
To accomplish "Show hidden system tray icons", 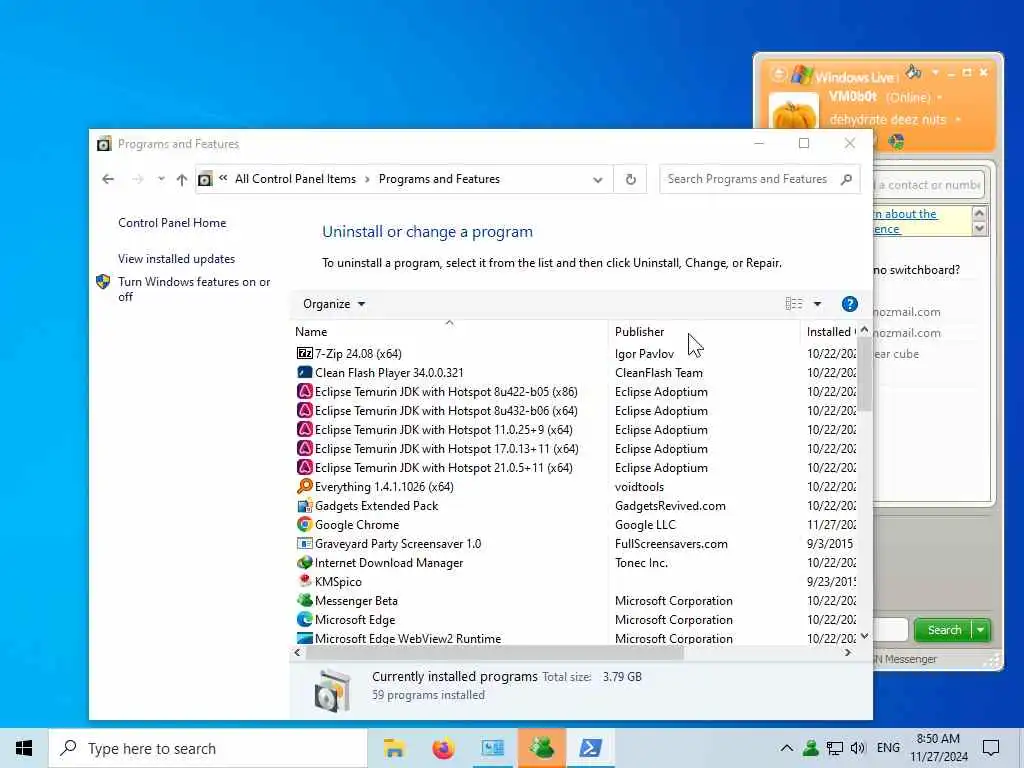I will click(x=787, y=748).
